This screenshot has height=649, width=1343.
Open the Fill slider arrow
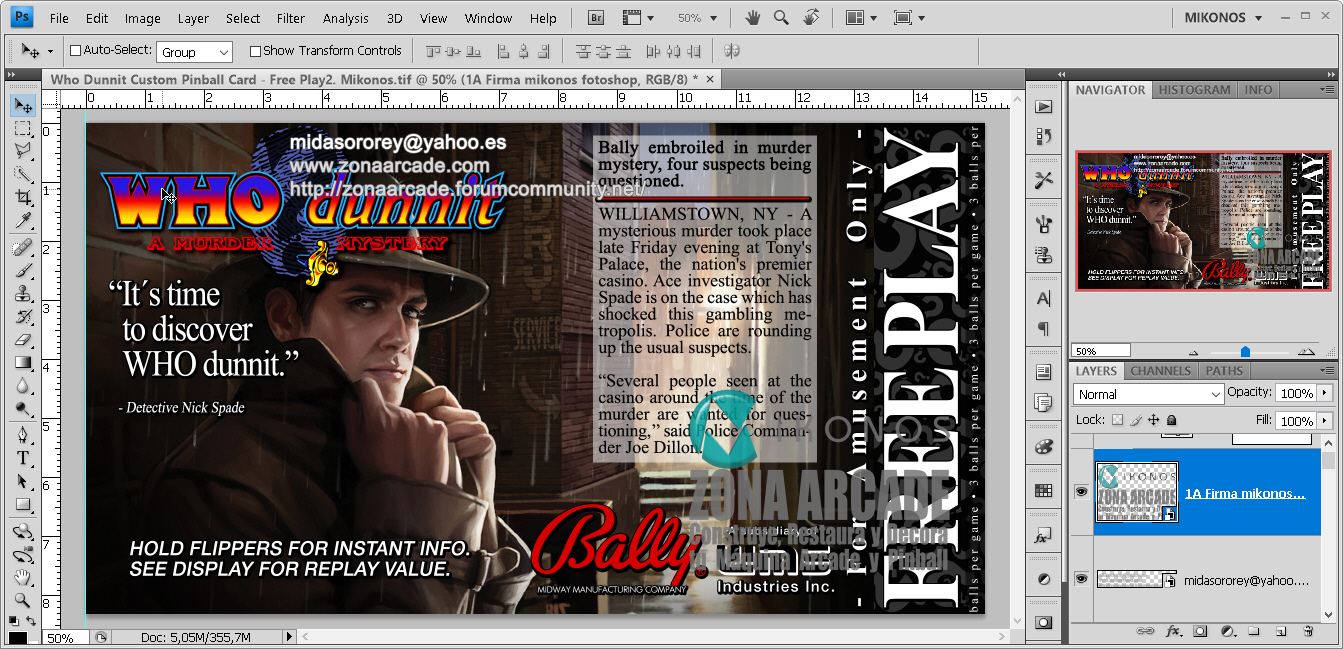1326,421
